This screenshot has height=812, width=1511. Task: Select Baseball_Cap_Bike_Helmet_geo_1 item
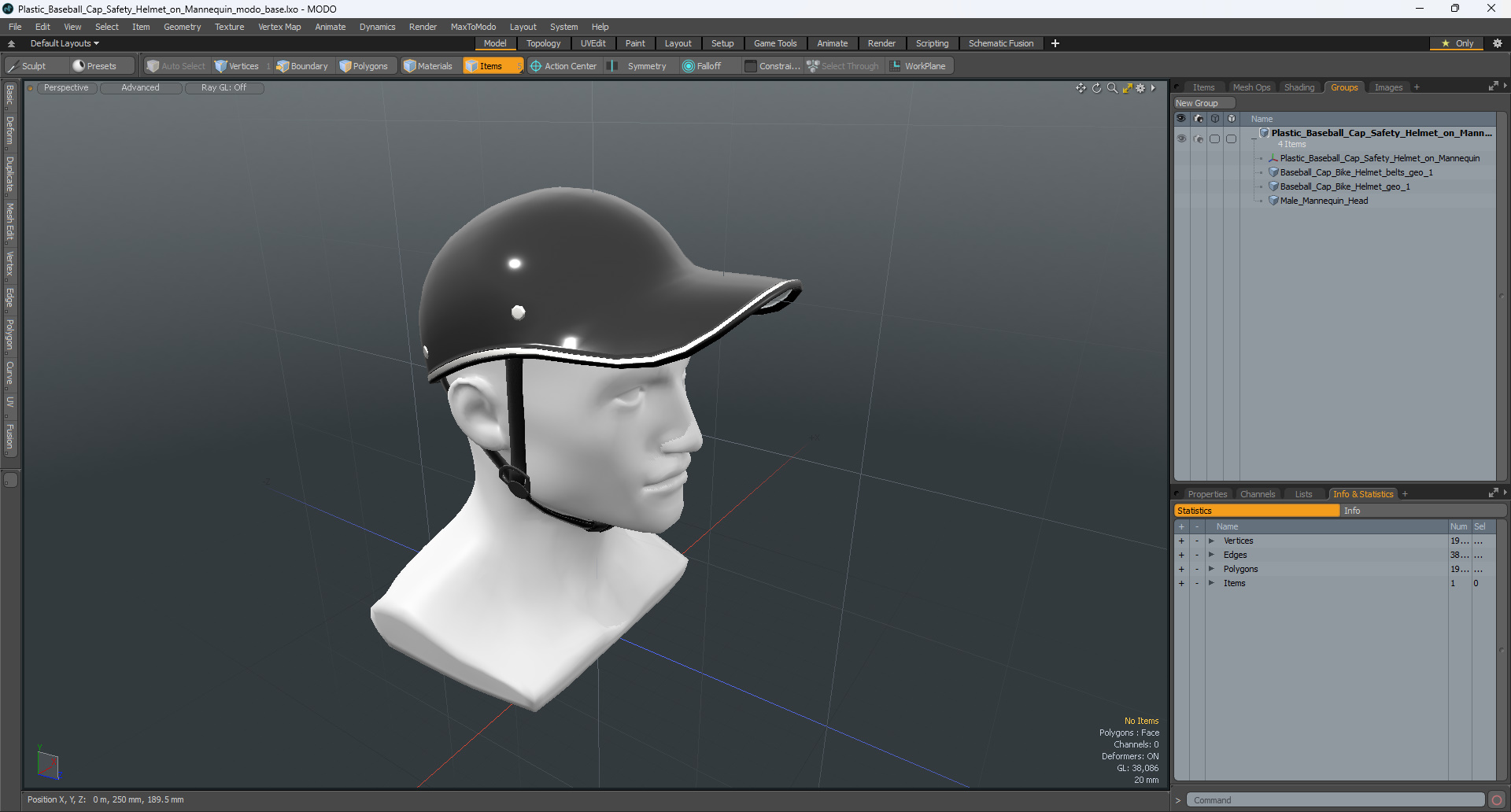point(1345,186)
